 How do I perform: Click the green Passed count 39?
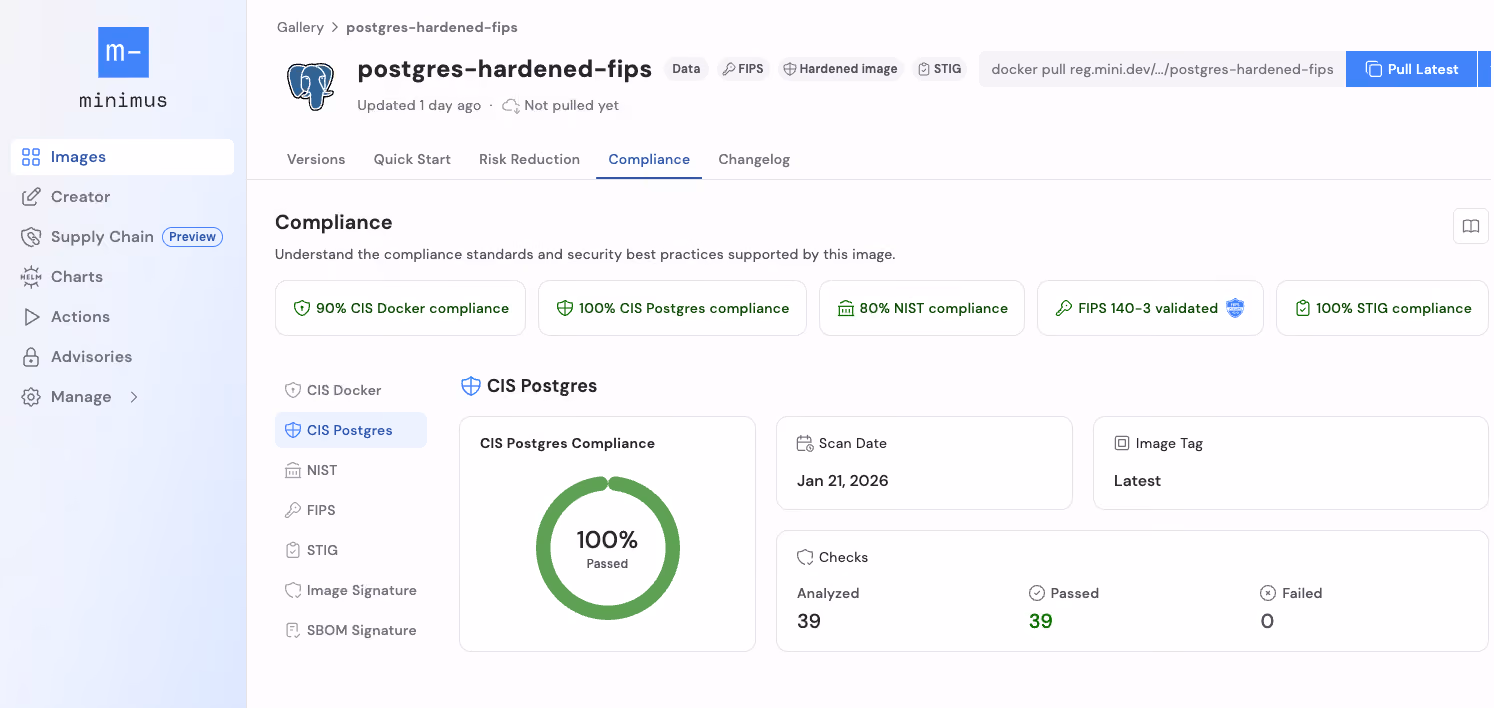pos(1040,621)
